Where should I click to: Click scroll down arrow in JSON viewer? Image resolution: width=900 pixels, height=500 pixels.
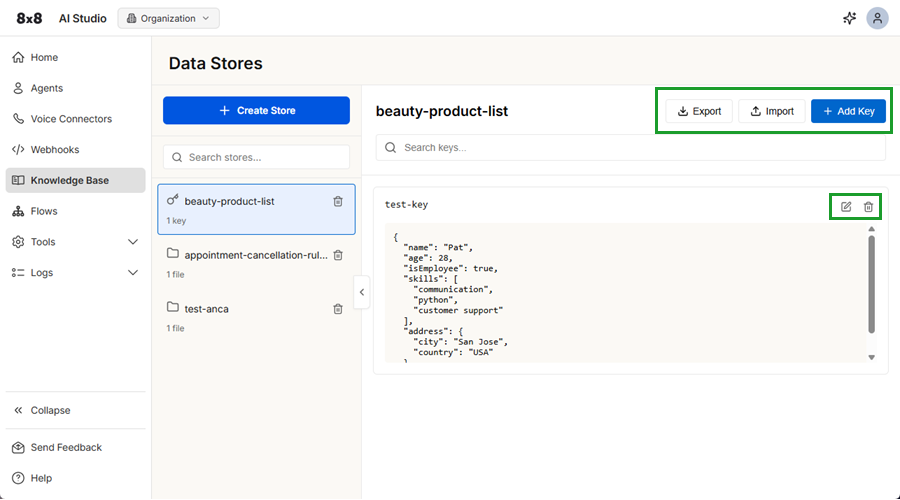pos(871,357)
